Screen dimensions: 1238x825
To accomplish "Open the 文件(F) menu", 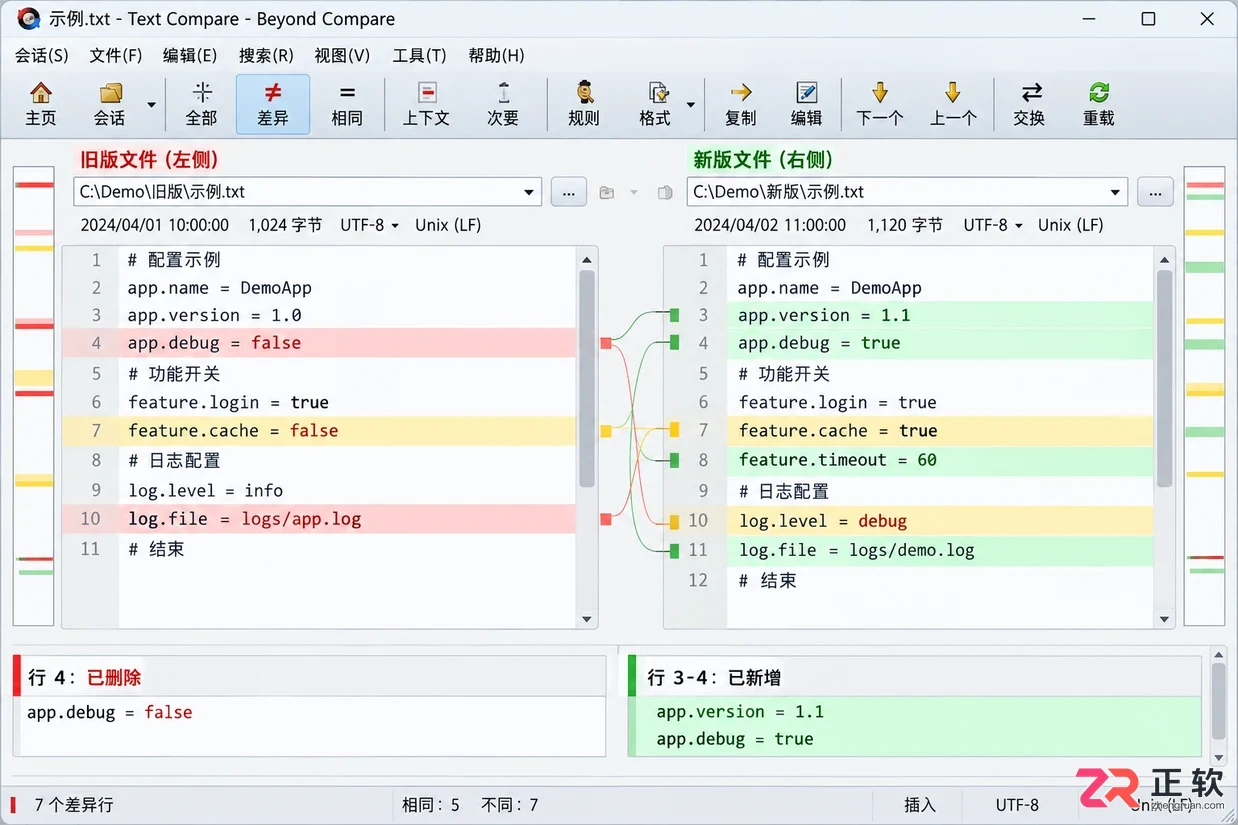I will [x=116, y=55].
